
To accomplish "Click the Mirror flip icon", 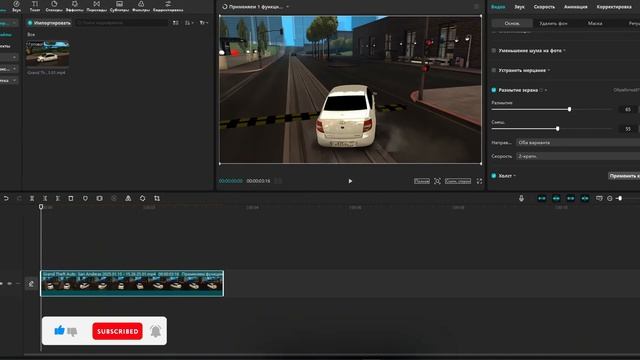I will pos(128,198).
